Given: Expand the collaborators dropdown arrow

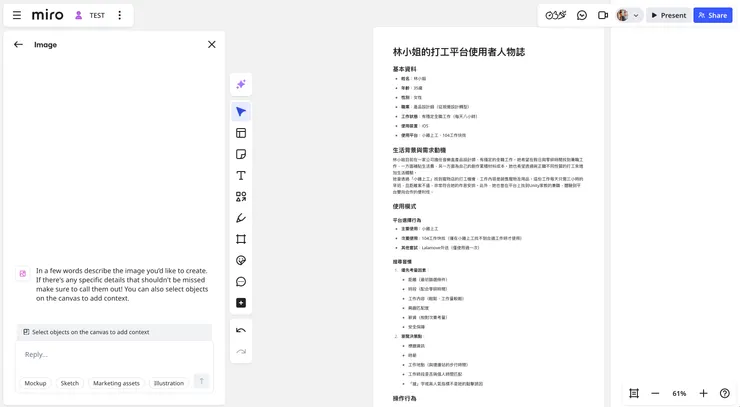Looking at the screenshot, I should click(636, 16).
